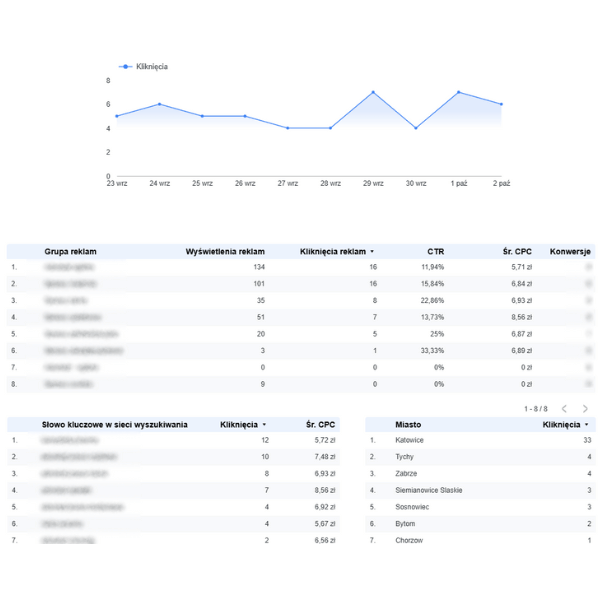Click the Miasto column header
This screenshot has width=600, height=600.
pos(407,424)
